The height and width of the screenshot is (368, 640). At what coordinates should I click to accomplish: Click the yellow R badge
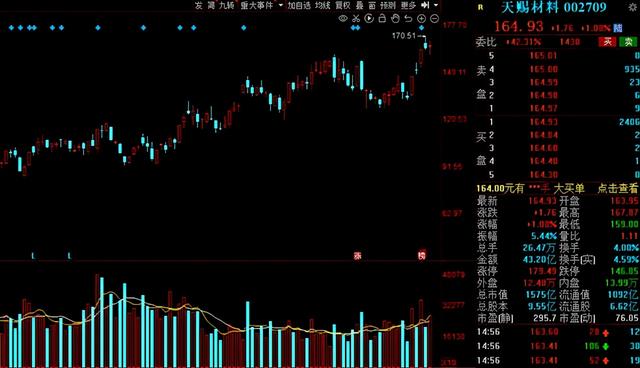coord(480,7)
